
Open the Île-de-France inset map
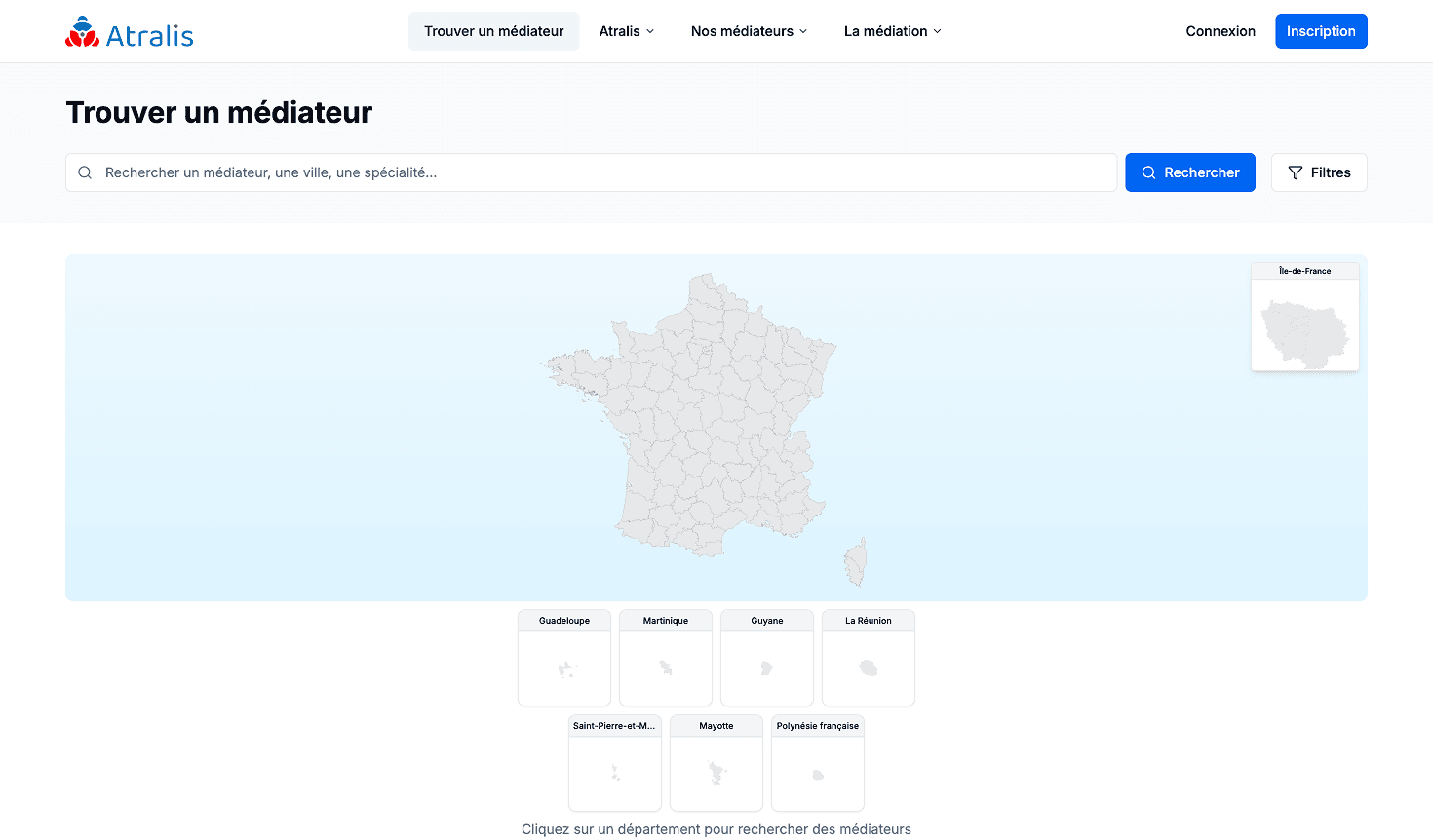click(1305, 317)
